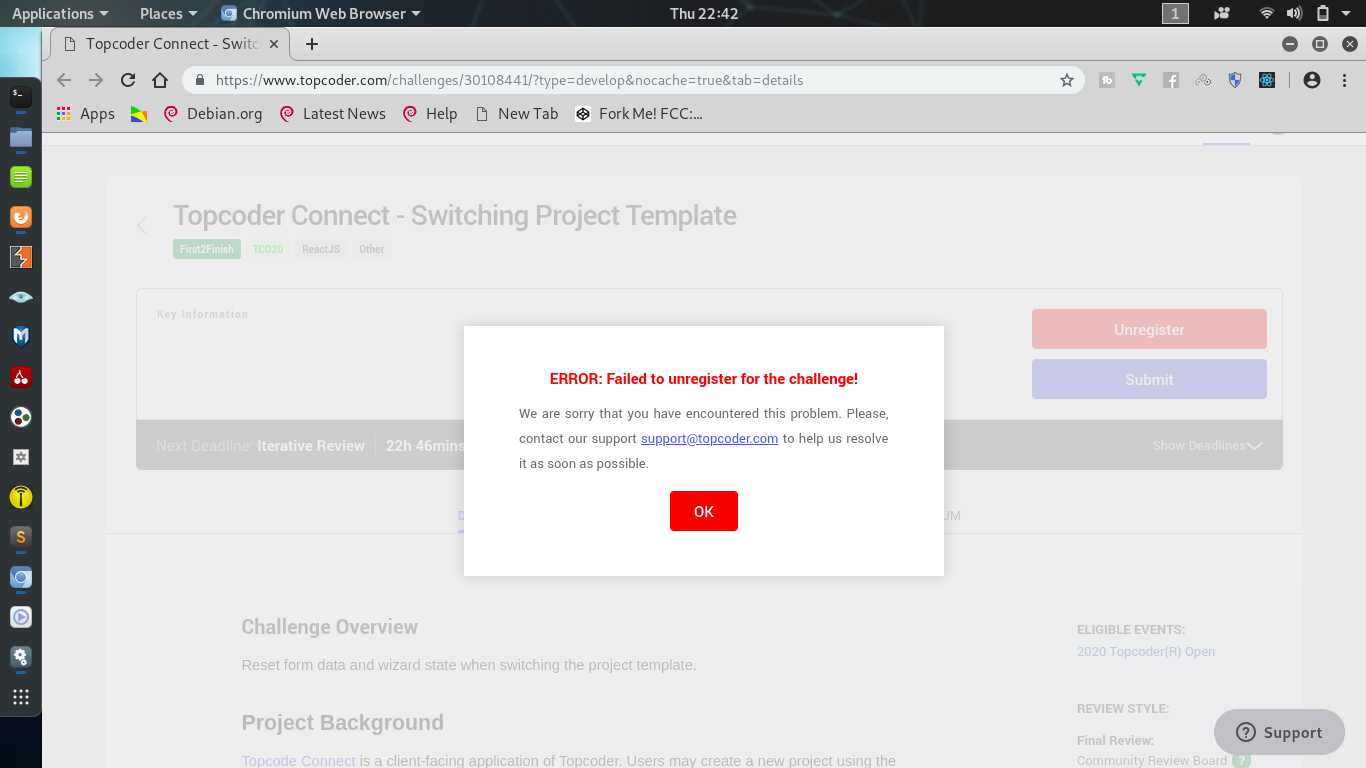Click the back chevron beside challenge title
Screen dimensions: 1366x768
click(142, 225)
